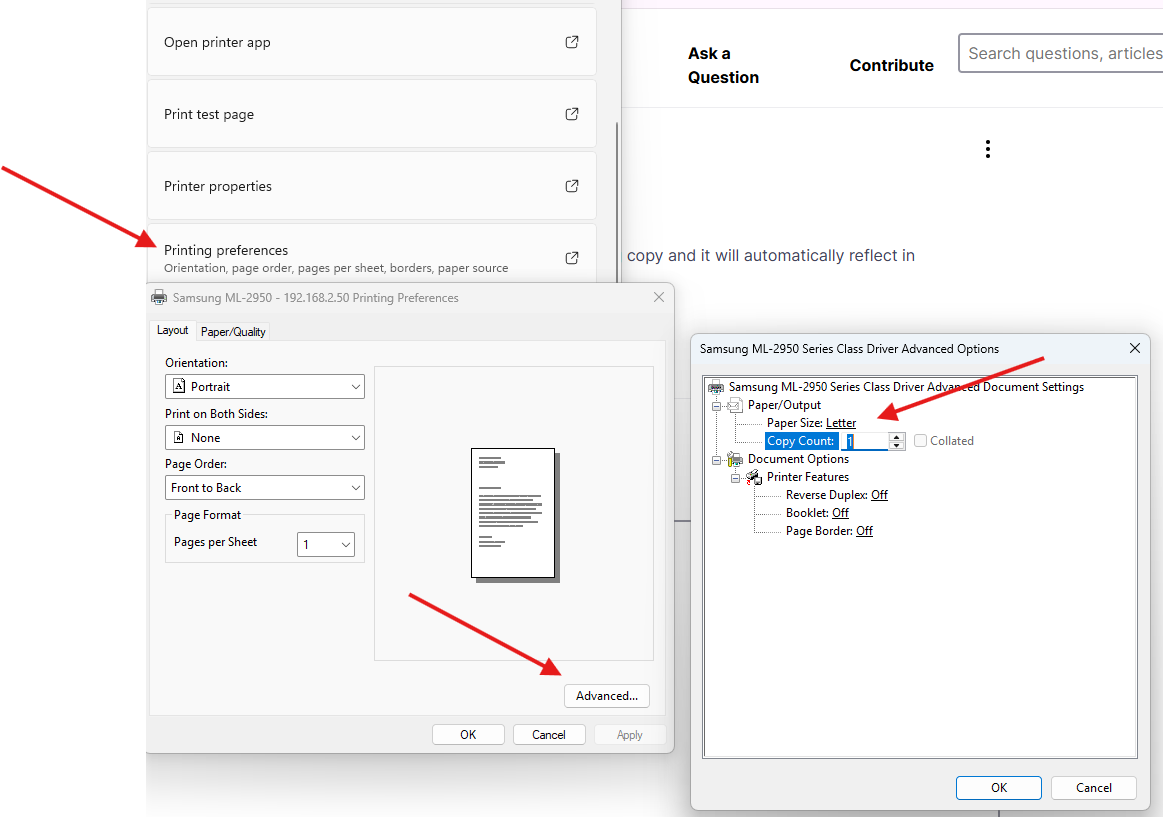The image size is (1163, 817).
Task: Click Cancel in Printing Preferences dialog
Action: [x=549, y=735]
